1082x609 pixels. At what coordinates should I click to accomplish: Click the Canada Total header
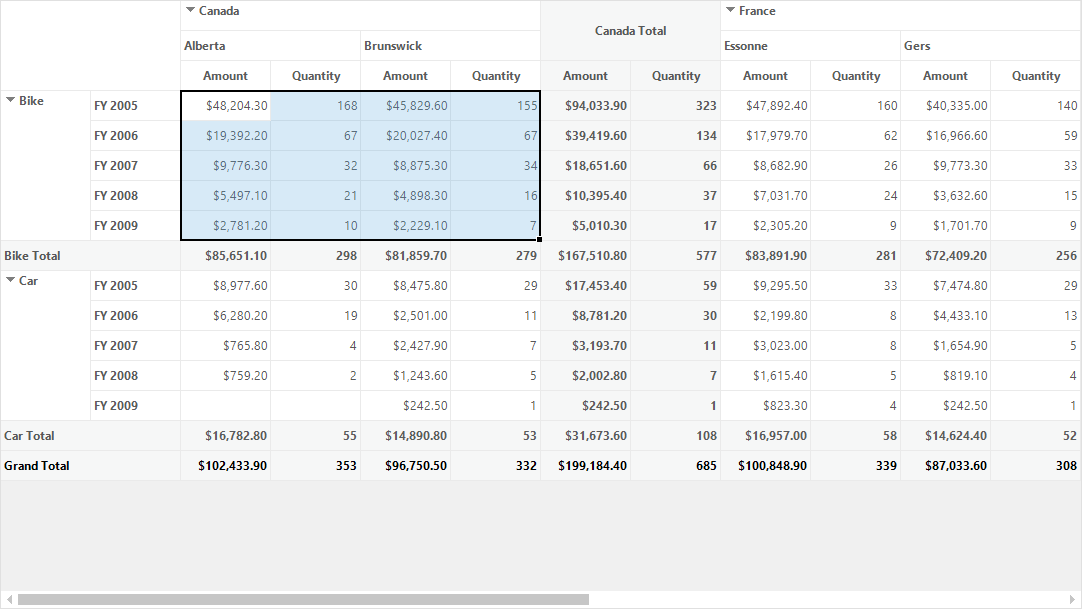pyautogui.click(x=630, y=30)
